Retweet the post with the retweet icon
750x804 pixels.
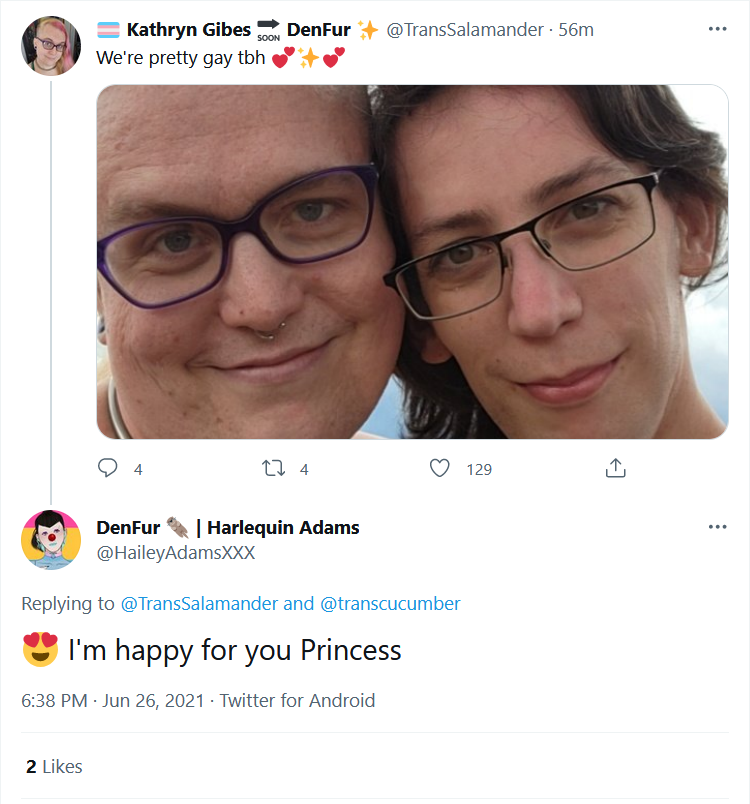click(x=273, y=468)
